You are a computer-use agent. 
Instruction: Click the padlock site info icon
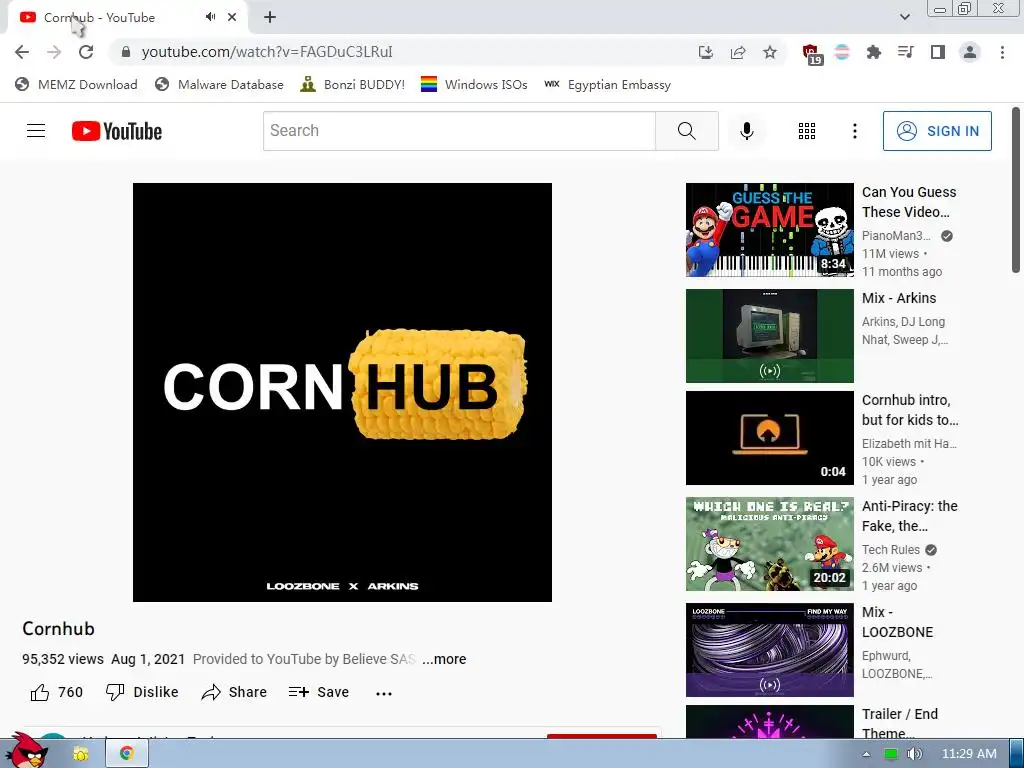[x=126, y=52]
